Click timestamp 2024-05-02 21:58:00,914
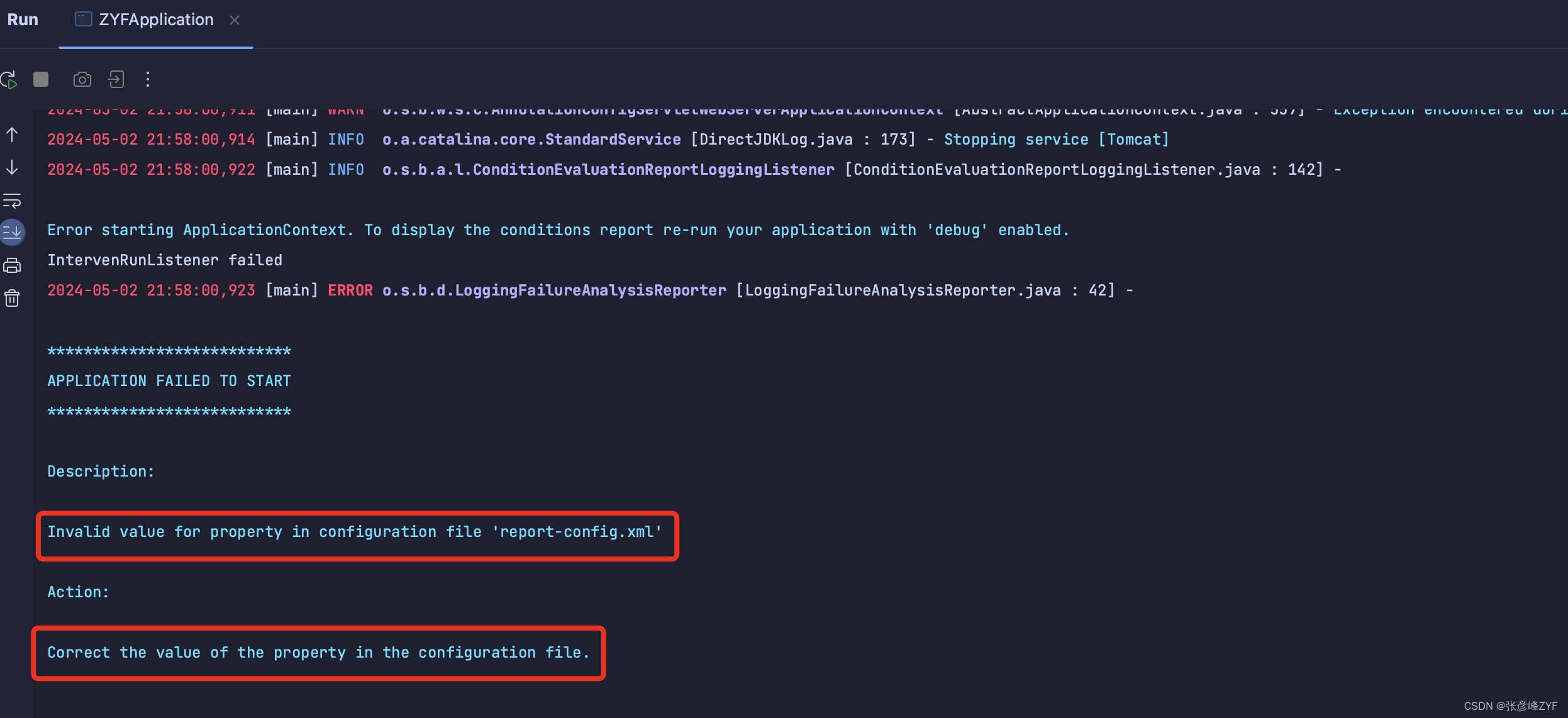1568x718 pixels. pos(151,140)
